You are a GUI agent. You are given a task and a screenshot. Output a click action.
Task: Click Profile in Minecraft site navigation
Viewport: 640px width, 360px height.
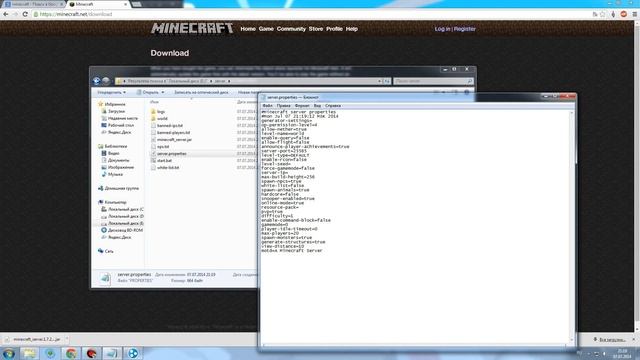coord(334,29)
